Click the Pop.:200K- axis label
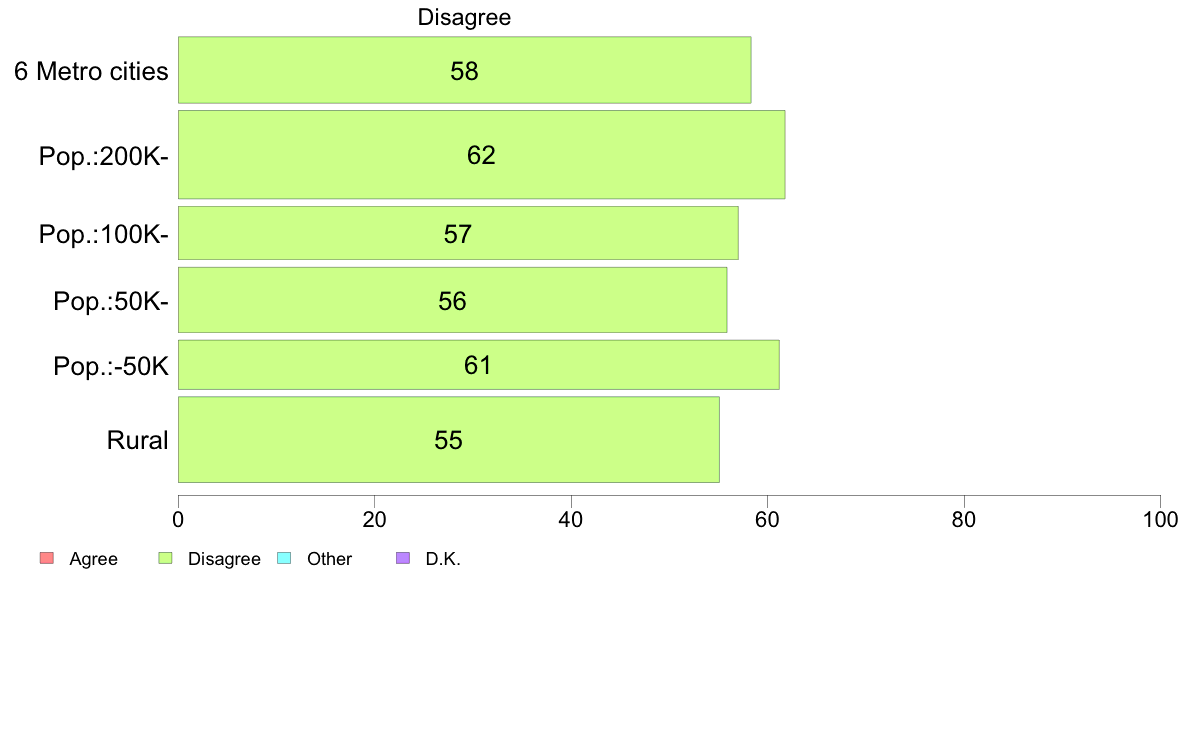Viewport: 1188px width, 736px height. click(x=104, y=156)
